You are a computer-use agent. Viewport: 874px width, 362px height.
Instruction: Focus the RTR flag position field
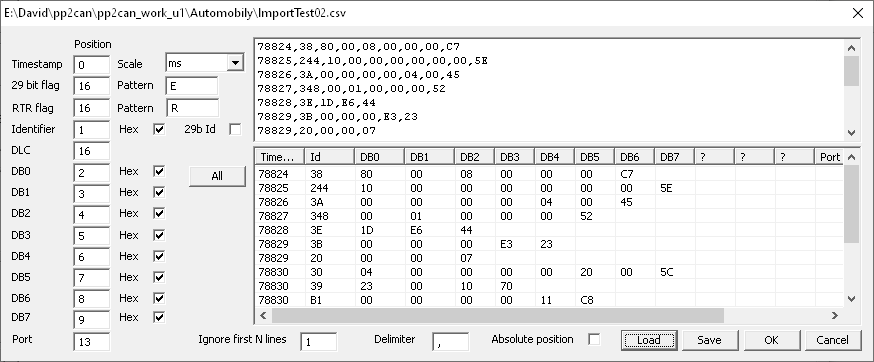click(x=91, y=108)
